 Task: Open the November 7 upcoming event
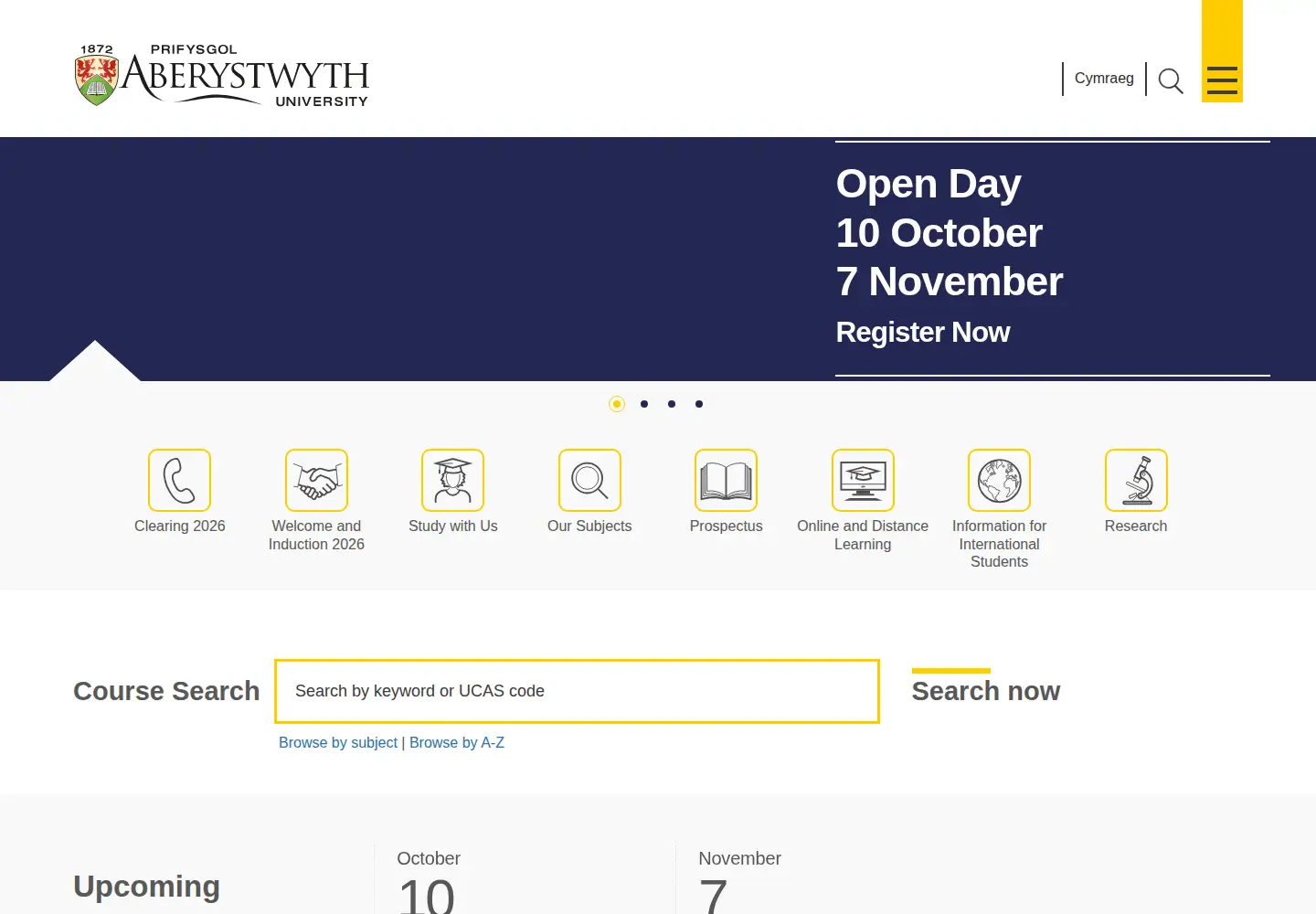tap(739, 882)
